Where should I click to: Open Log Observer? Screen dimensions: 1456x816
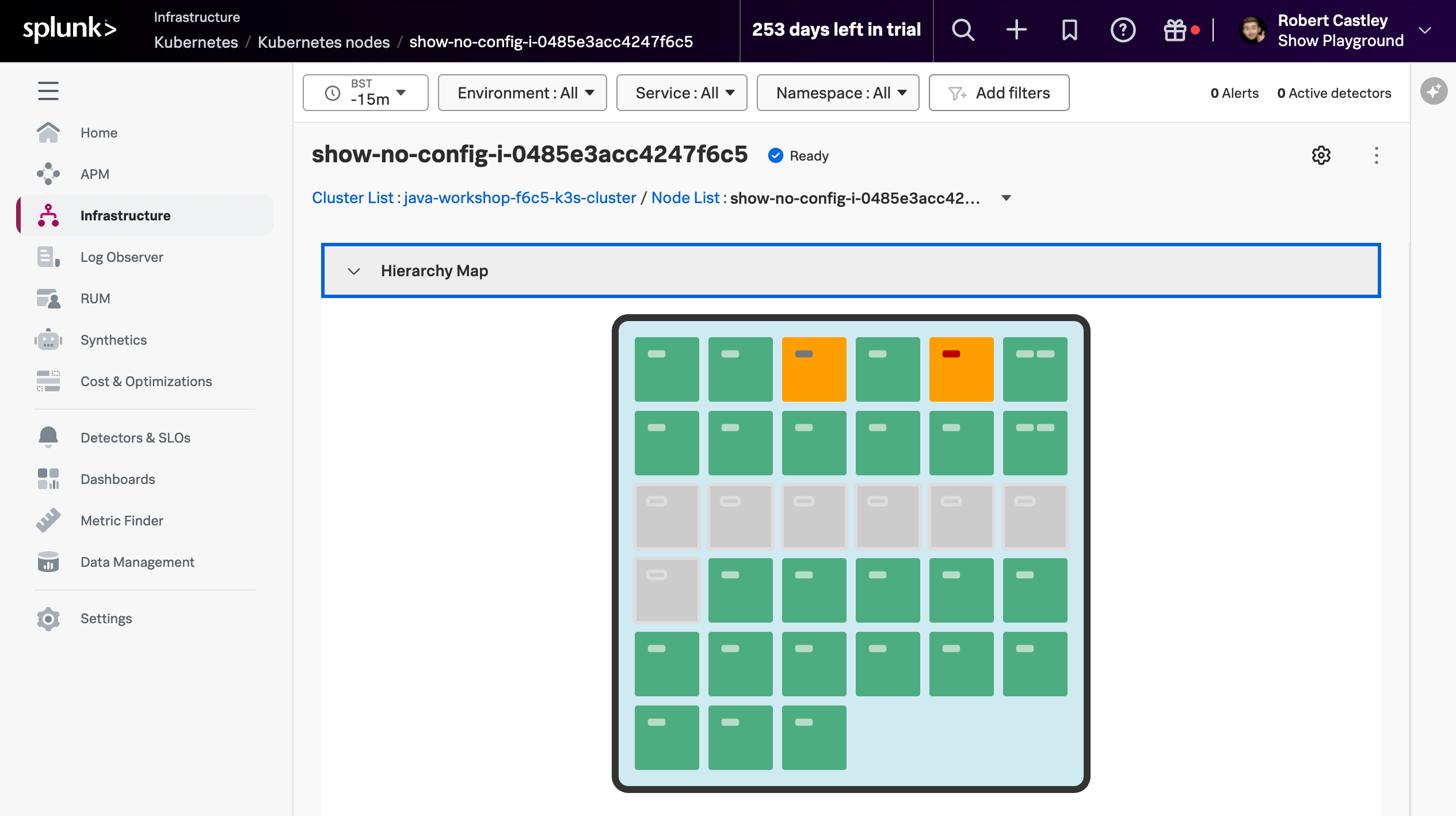pyautogui.click(x=145, y=257)
